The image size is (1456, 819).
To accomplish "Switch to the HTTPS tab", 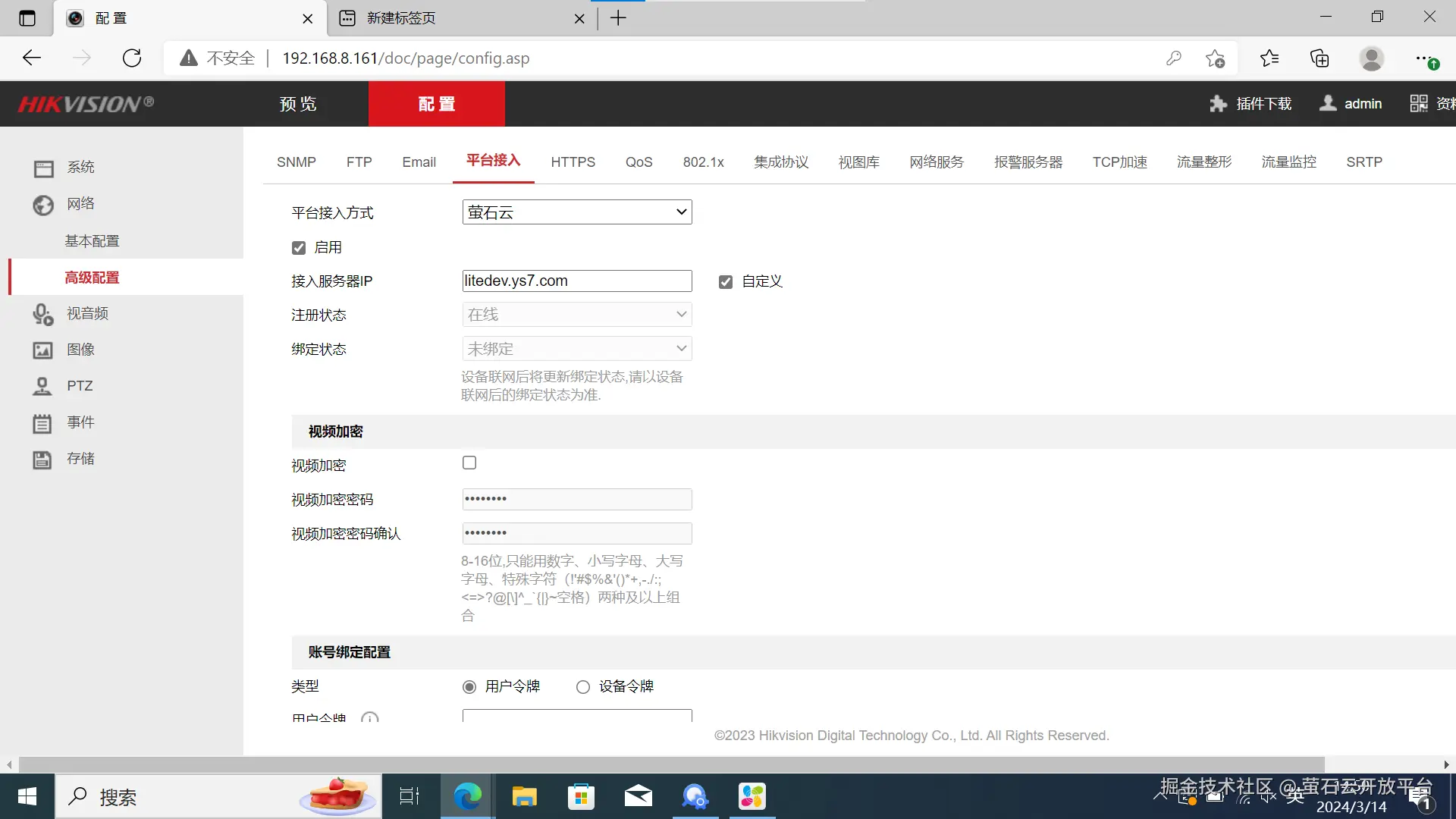I will [x=573, y=162].
